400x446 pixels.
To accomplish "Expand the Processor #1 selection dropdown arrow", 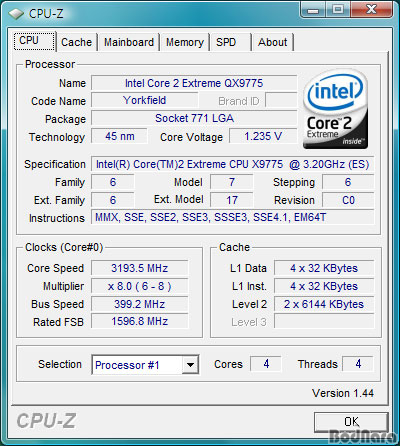I will tap(190, 365).
